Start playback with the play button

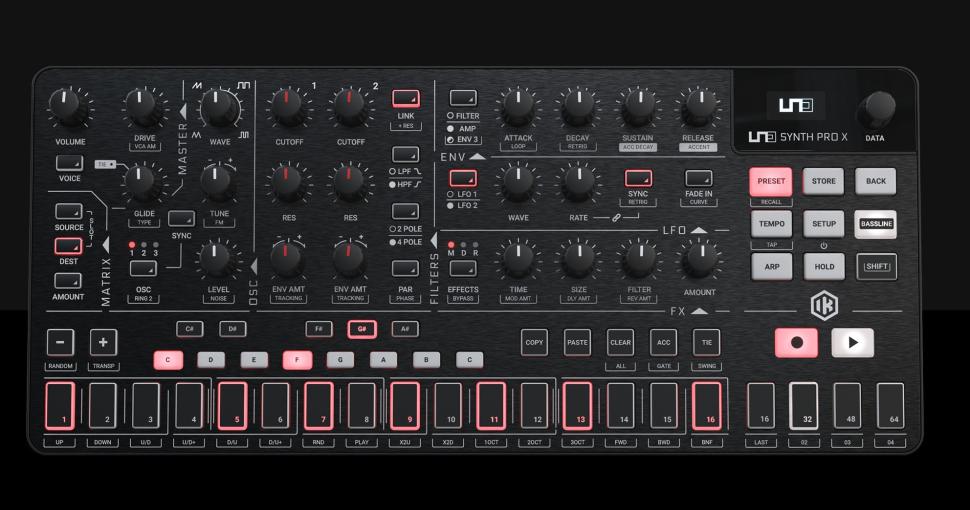(852, 343)
